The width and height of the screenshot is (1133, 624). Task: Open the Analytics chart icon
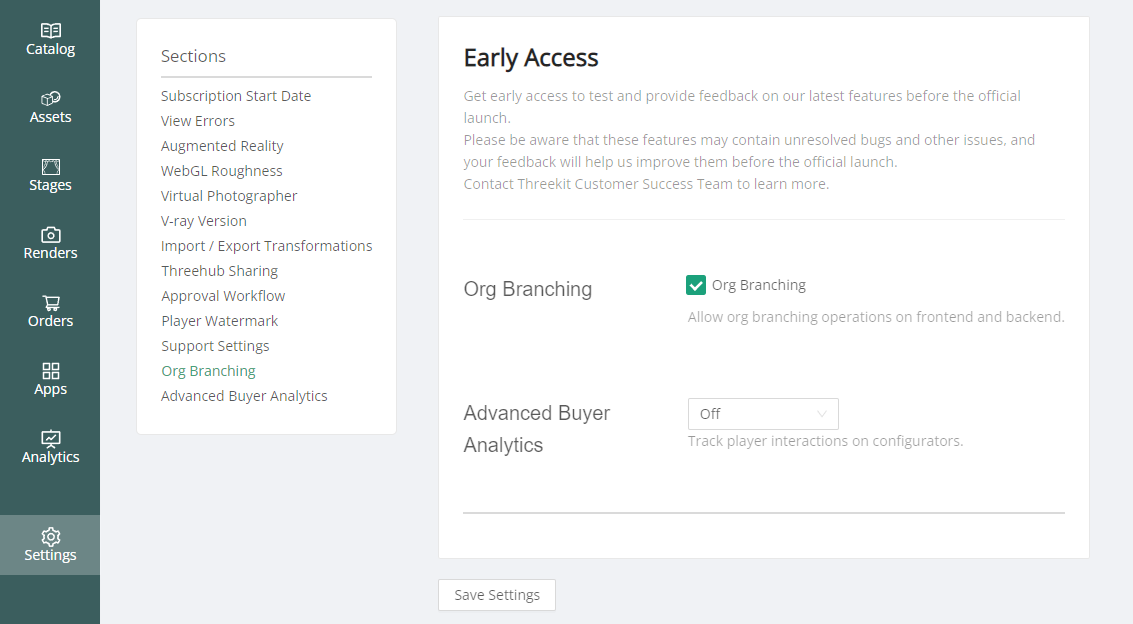click(x=51, y=439)
